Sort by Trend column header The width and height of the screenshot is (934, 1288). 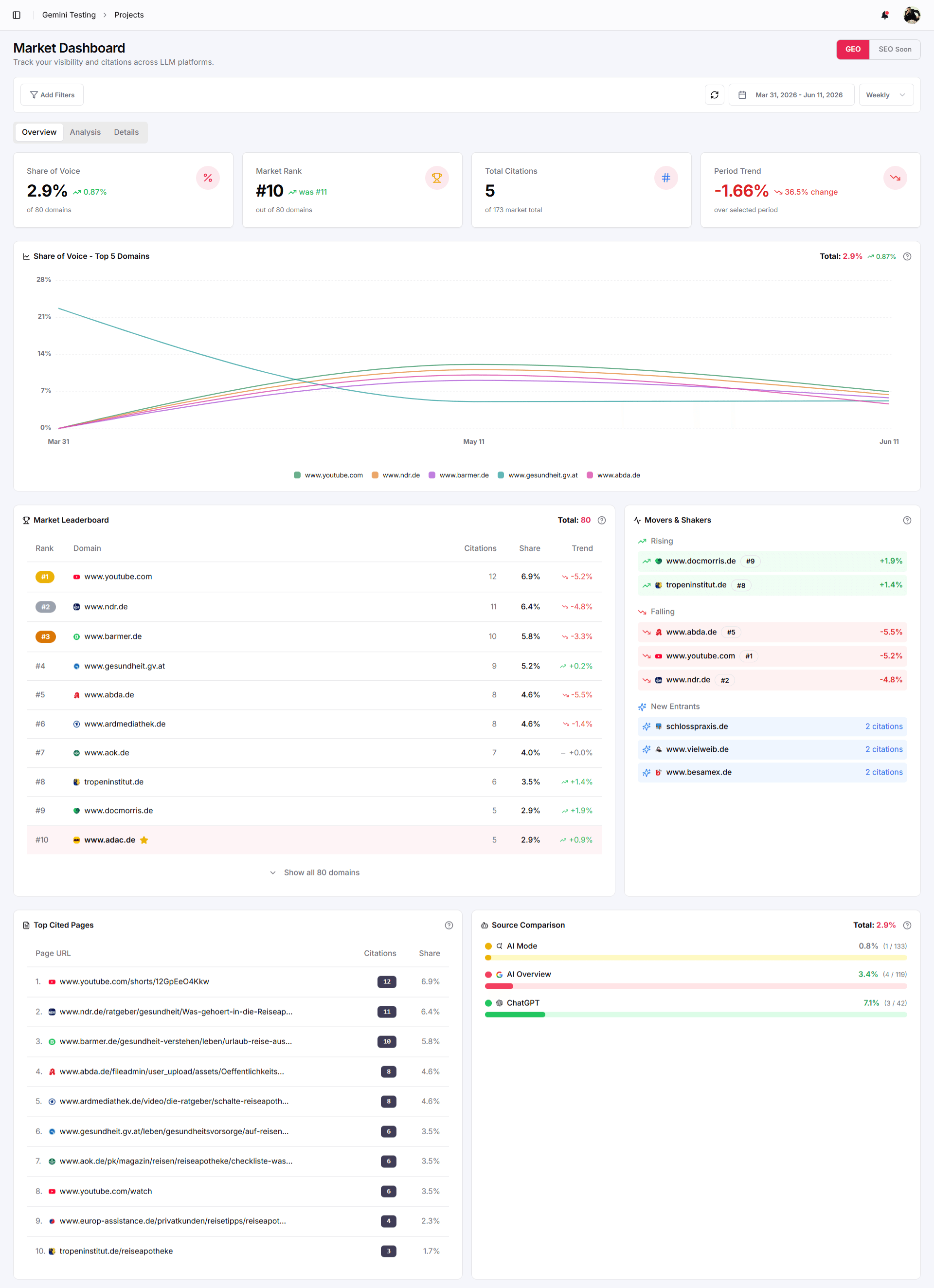[582, 548]
